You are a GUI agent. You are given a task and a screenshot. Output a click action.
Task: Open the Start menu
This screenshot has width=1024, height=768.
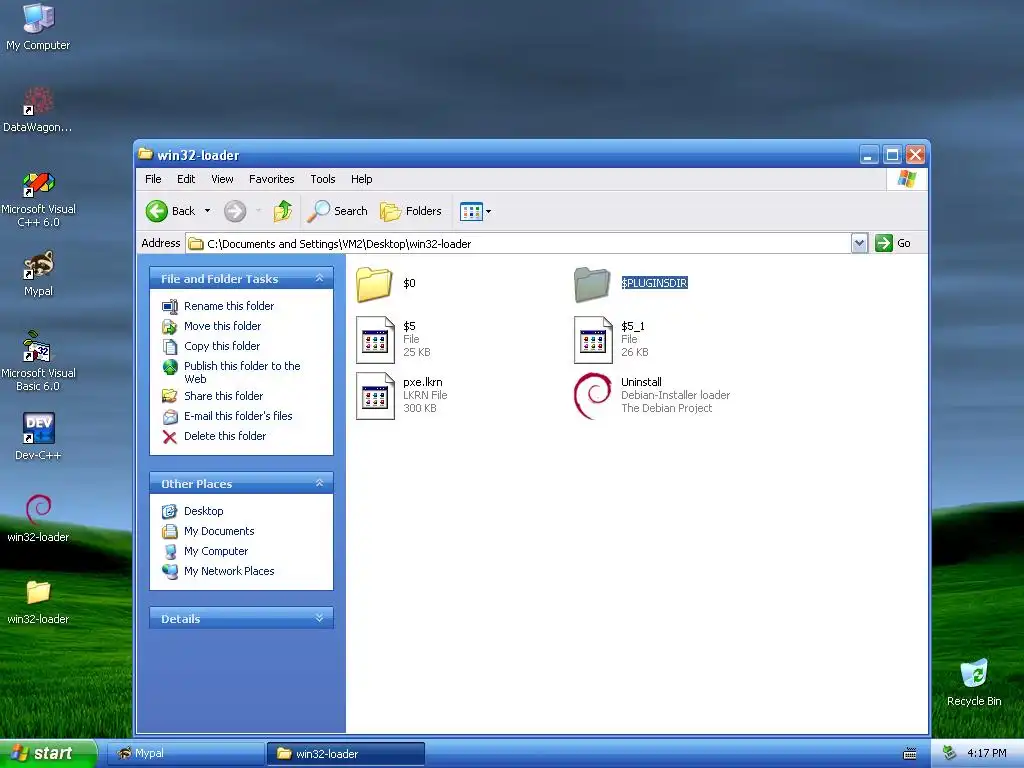[48, 753]
